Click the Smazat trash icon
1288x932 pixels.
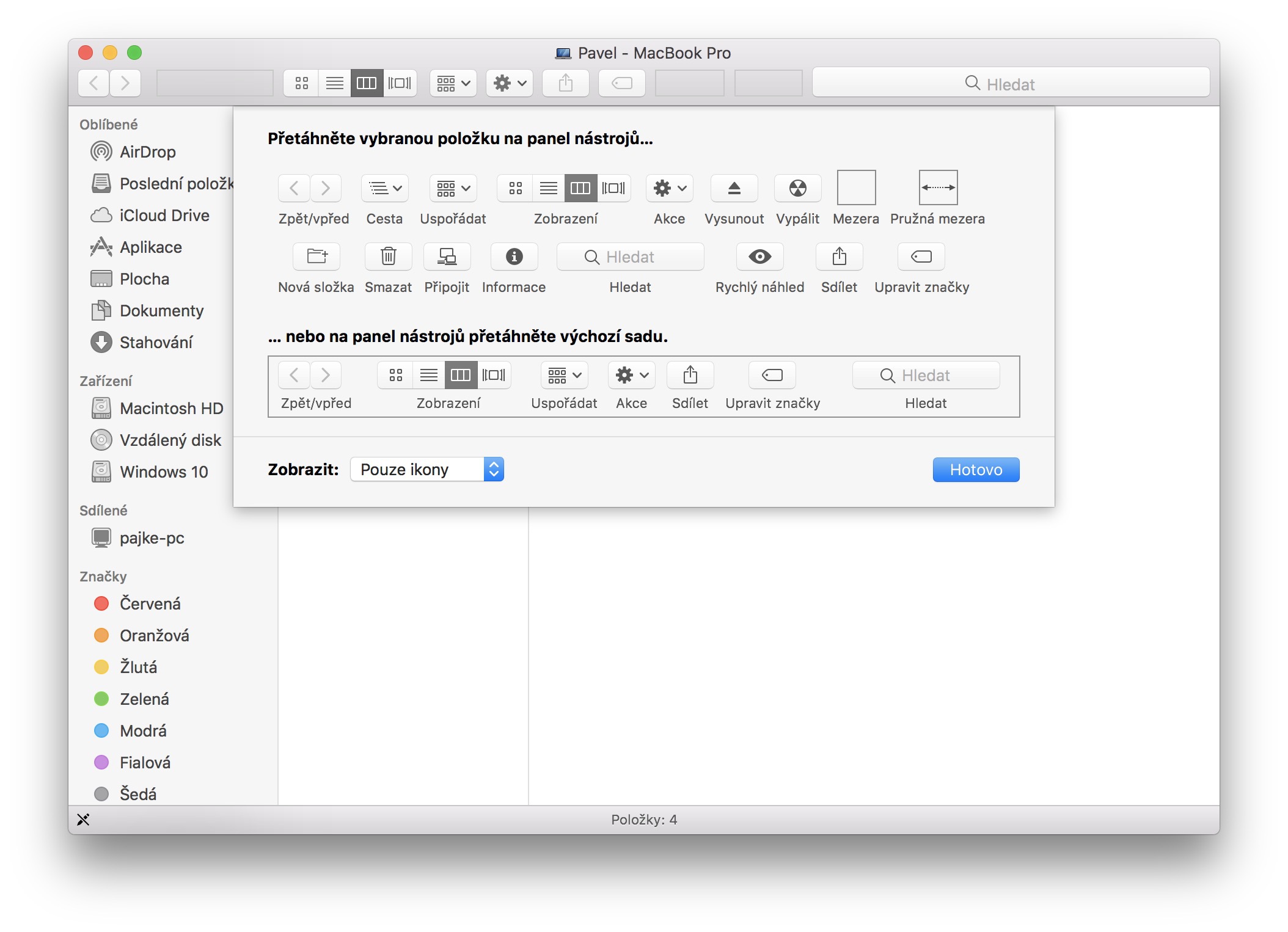388,257
